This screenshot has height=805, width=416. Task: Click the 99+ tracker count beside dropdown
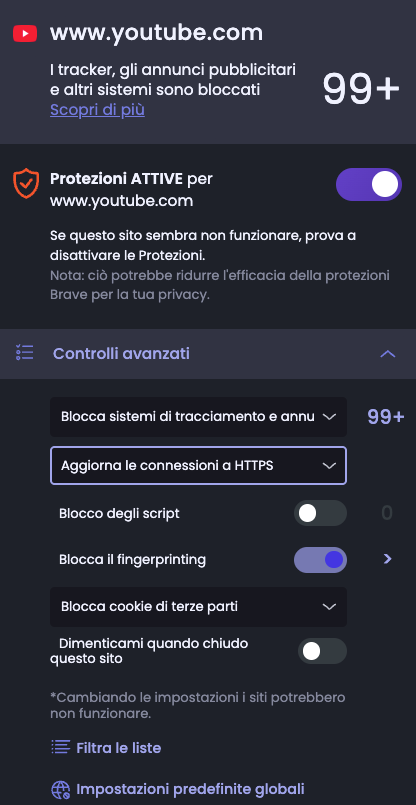(386, 417)
